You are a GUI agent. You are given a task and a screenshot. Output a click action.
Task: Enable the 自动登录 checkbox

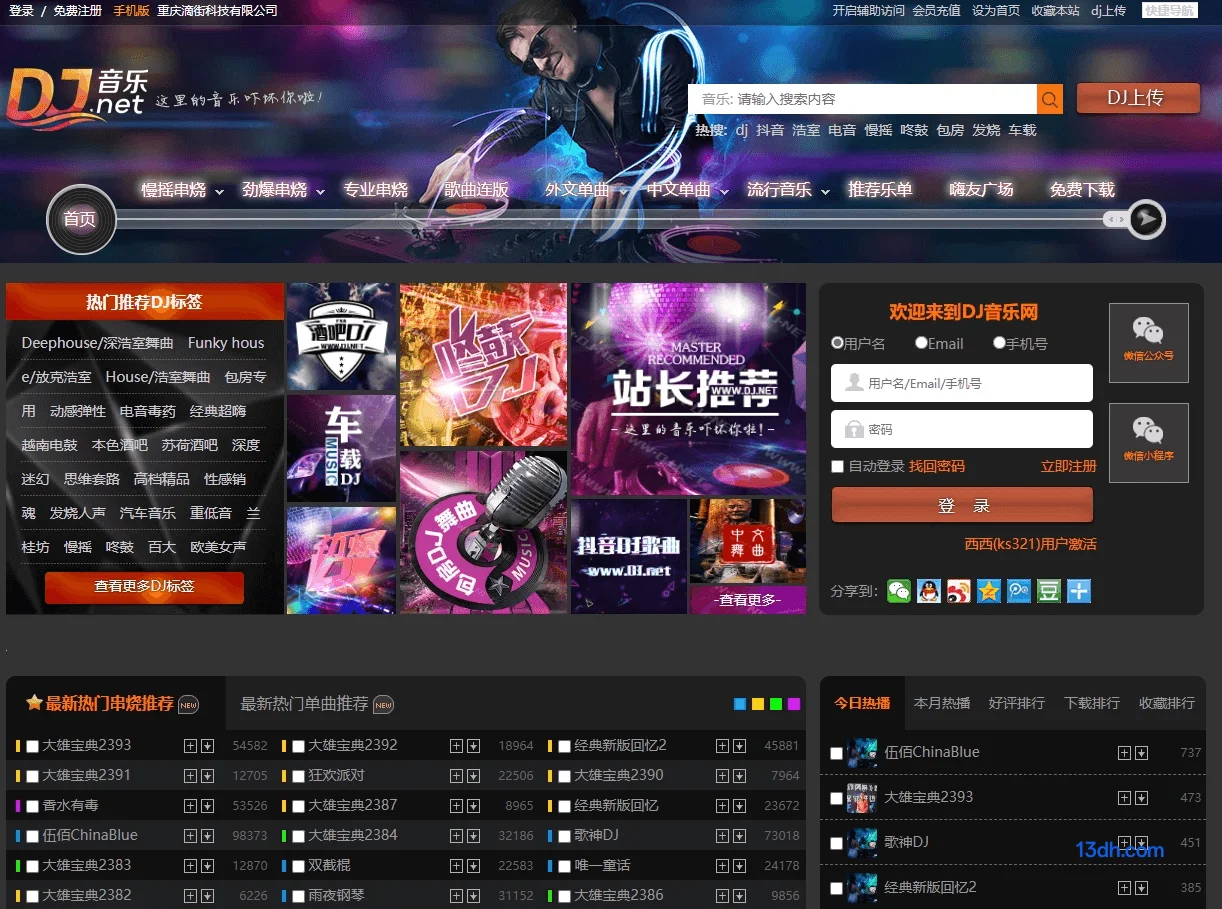tap(838, 467)
